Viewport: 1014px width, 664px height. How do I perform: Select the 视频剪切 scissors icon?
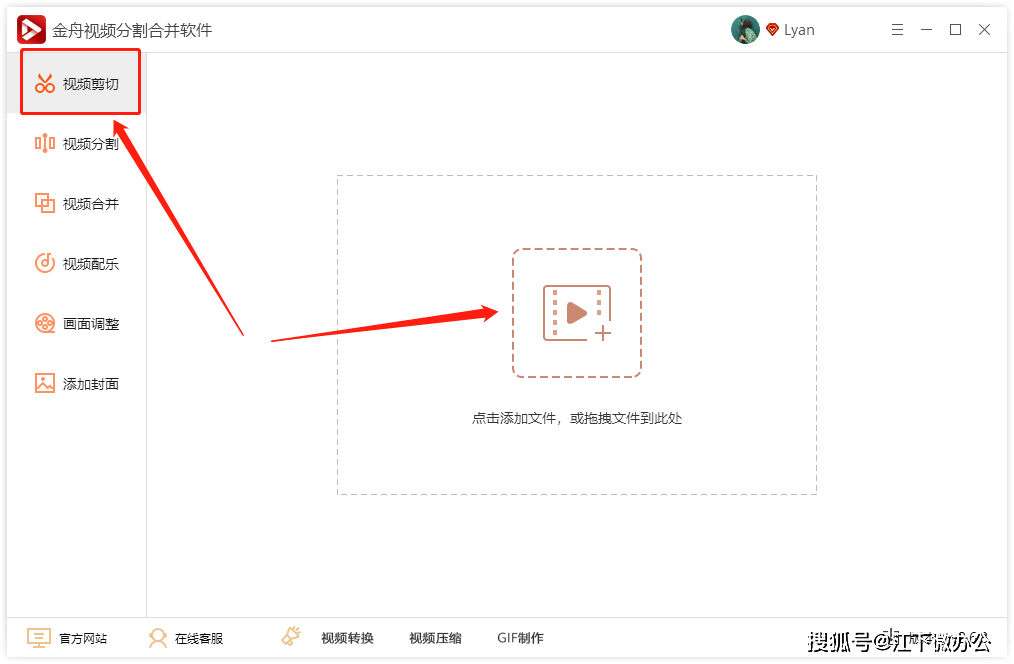click(45, 83)
